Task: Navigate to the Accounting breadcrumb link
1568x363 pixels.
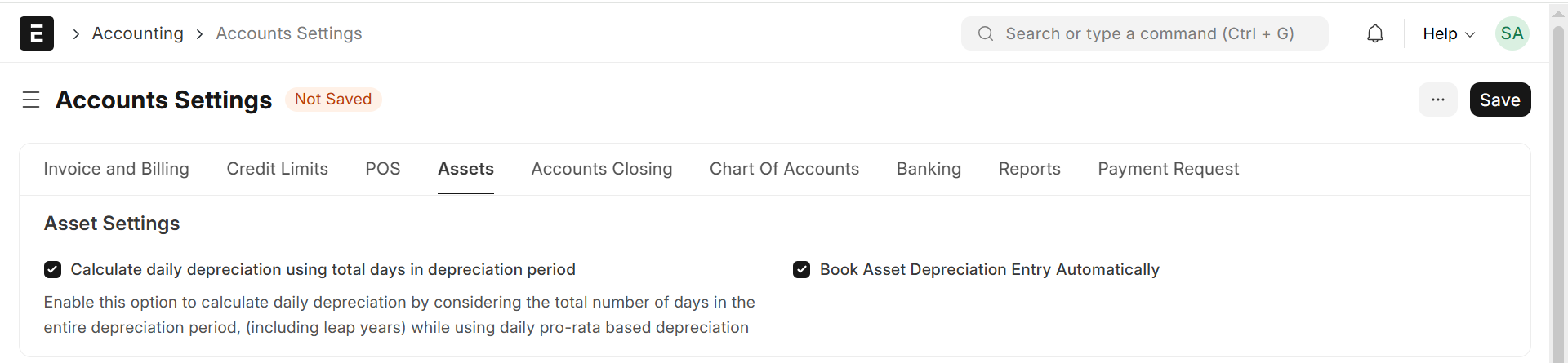Action: [137, 33]
